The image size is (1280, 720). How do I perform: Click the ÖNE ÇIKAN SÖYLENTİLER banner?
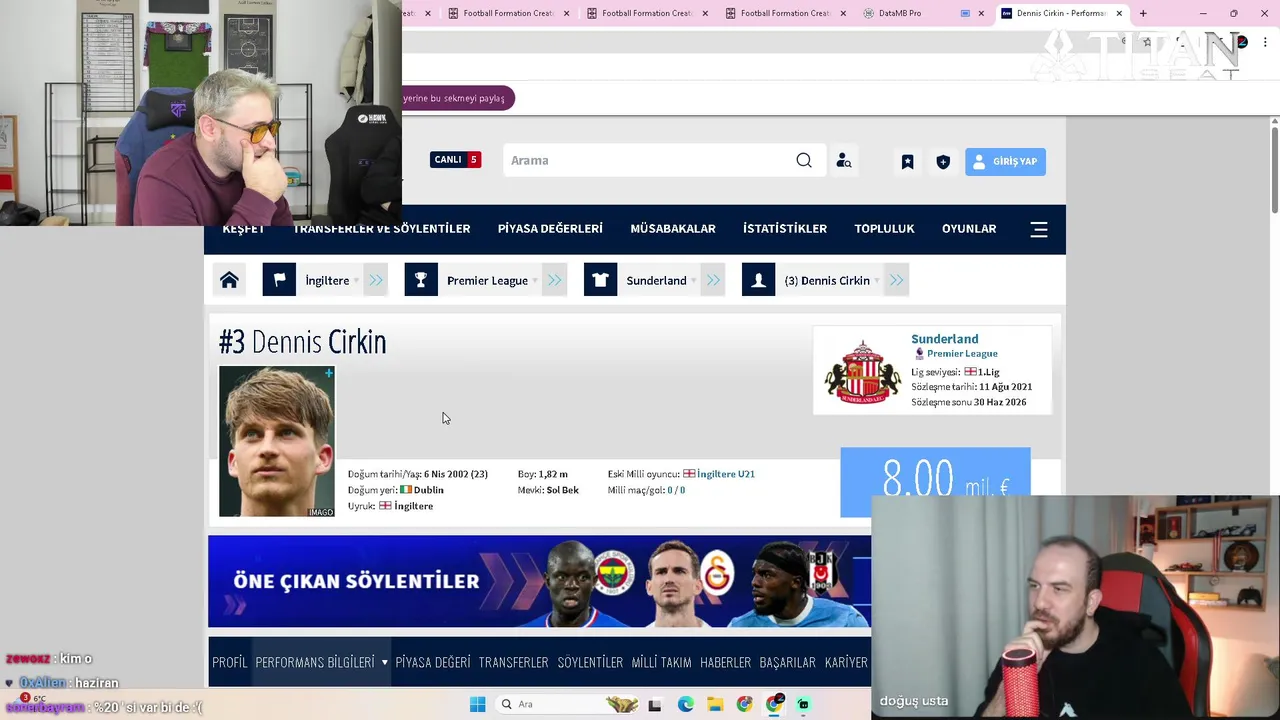(540, 581)
